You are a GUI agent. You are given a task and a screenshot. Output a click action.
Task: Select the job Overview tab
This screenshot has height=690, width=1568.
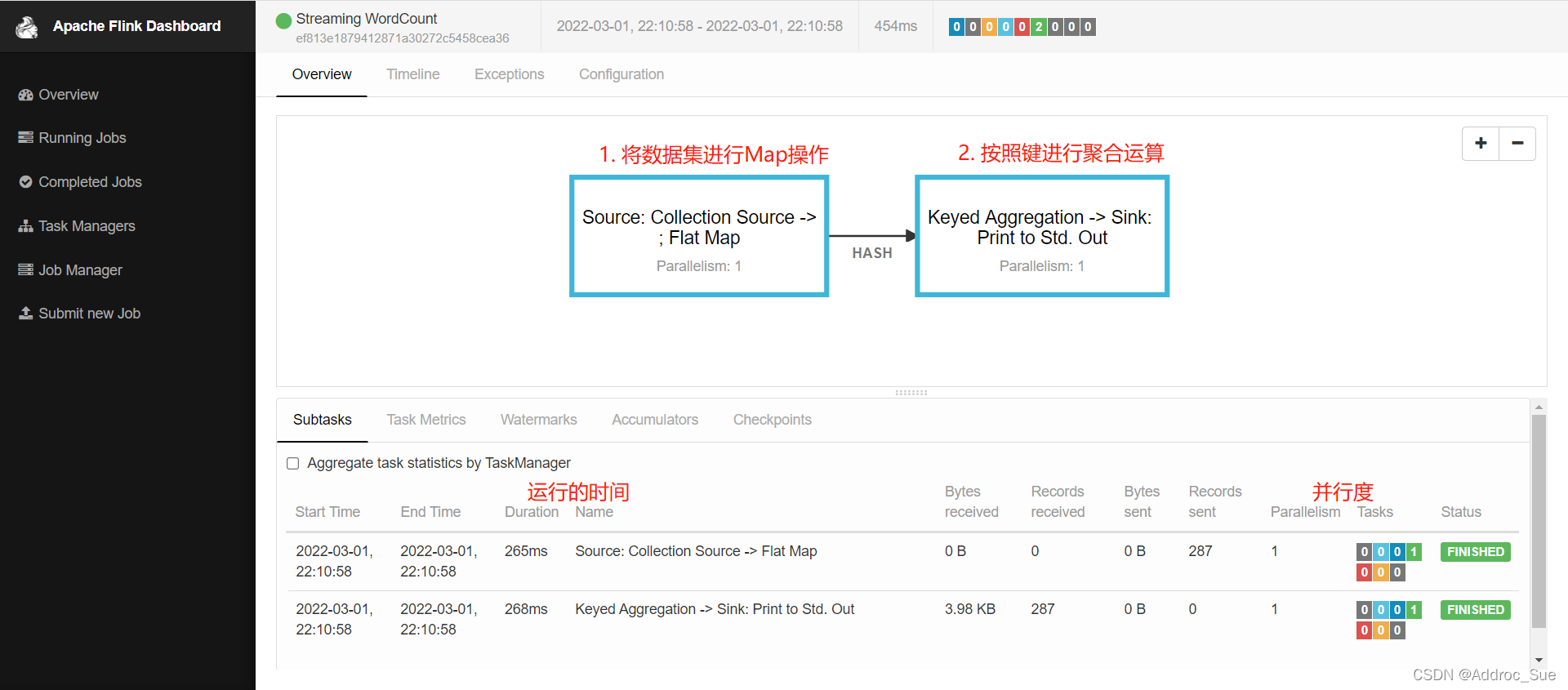(322, 74)
